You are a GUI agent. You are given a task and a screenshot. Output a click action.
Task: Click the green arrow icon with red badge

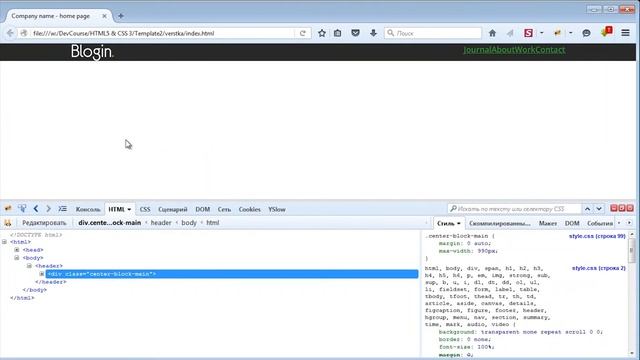click(x=607, y=32)
